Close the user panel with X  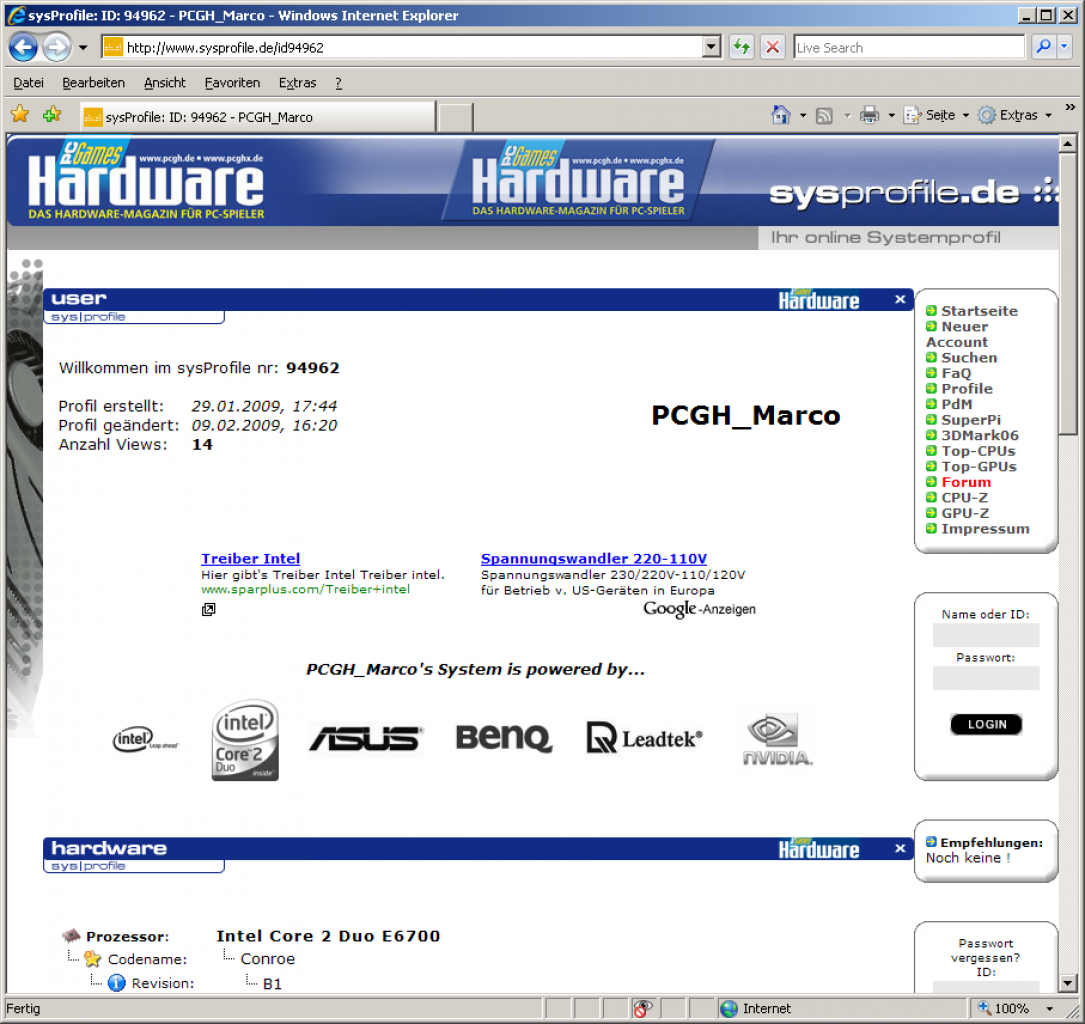[x=900, y=300]
